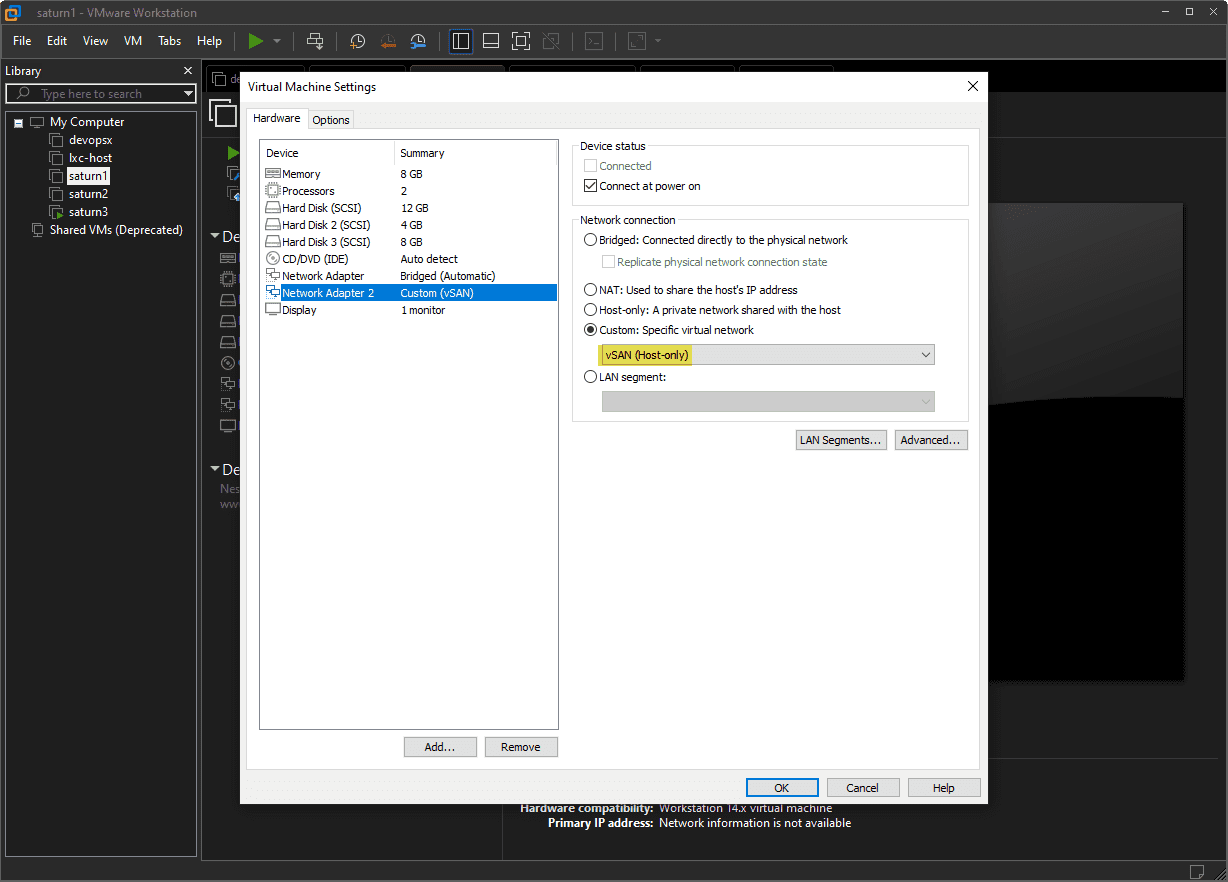Open the stretch guest dropdown arrow

pos(658,41)
